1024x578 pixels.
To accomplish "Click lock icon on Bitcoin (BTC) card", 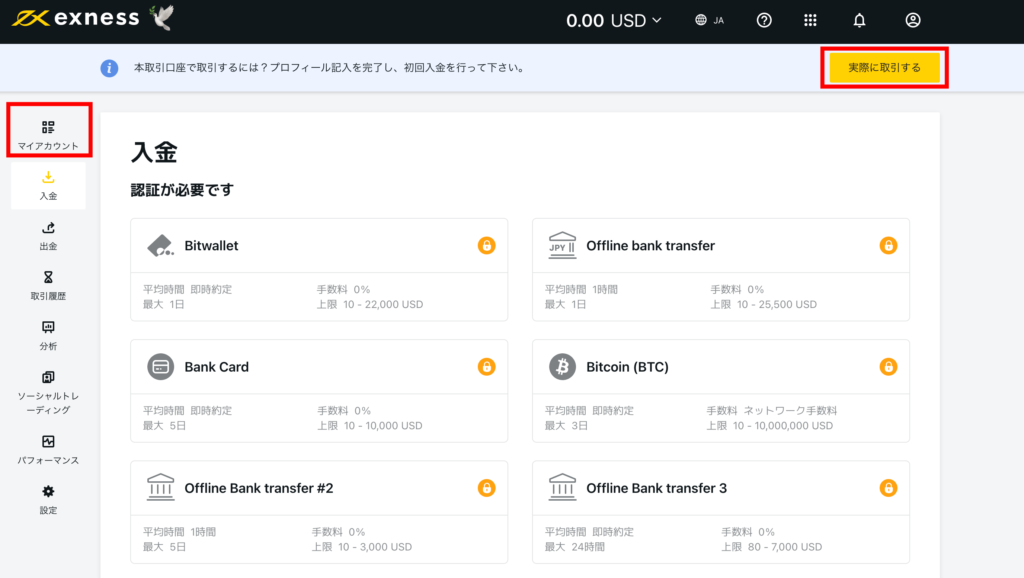I will [888, 367].
